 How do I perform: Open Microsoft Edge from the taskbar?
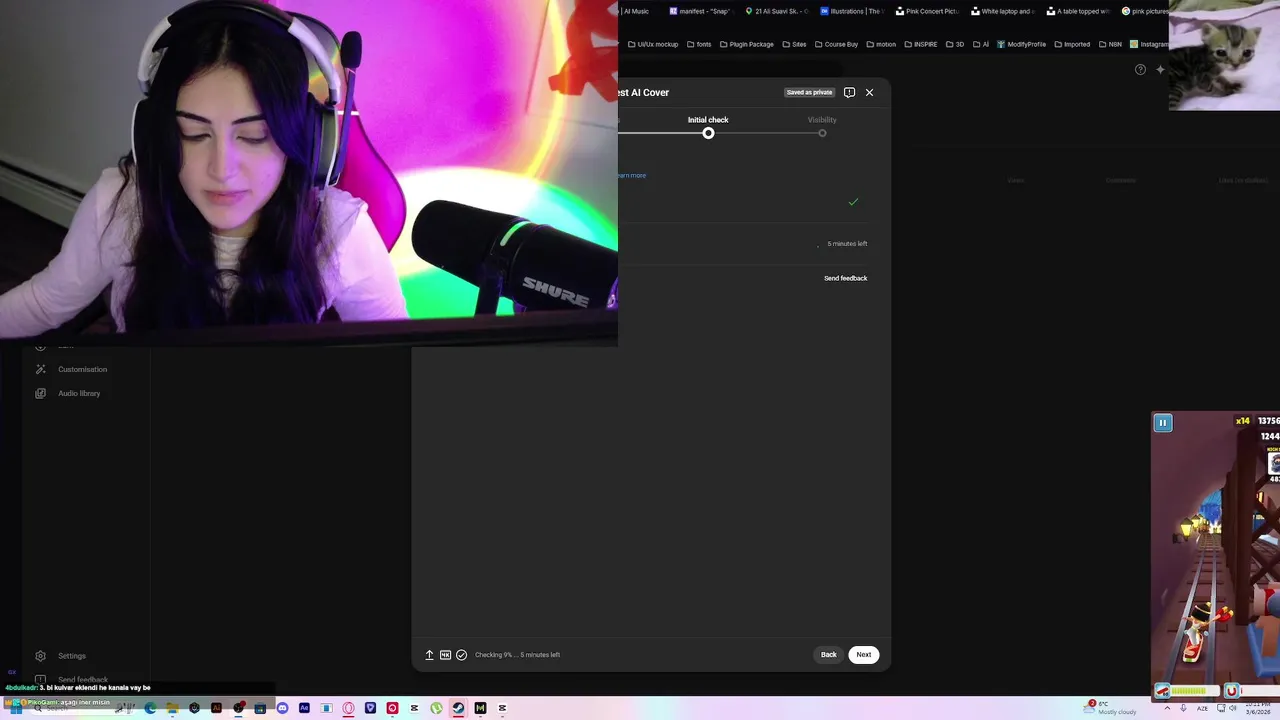[150, 708]
